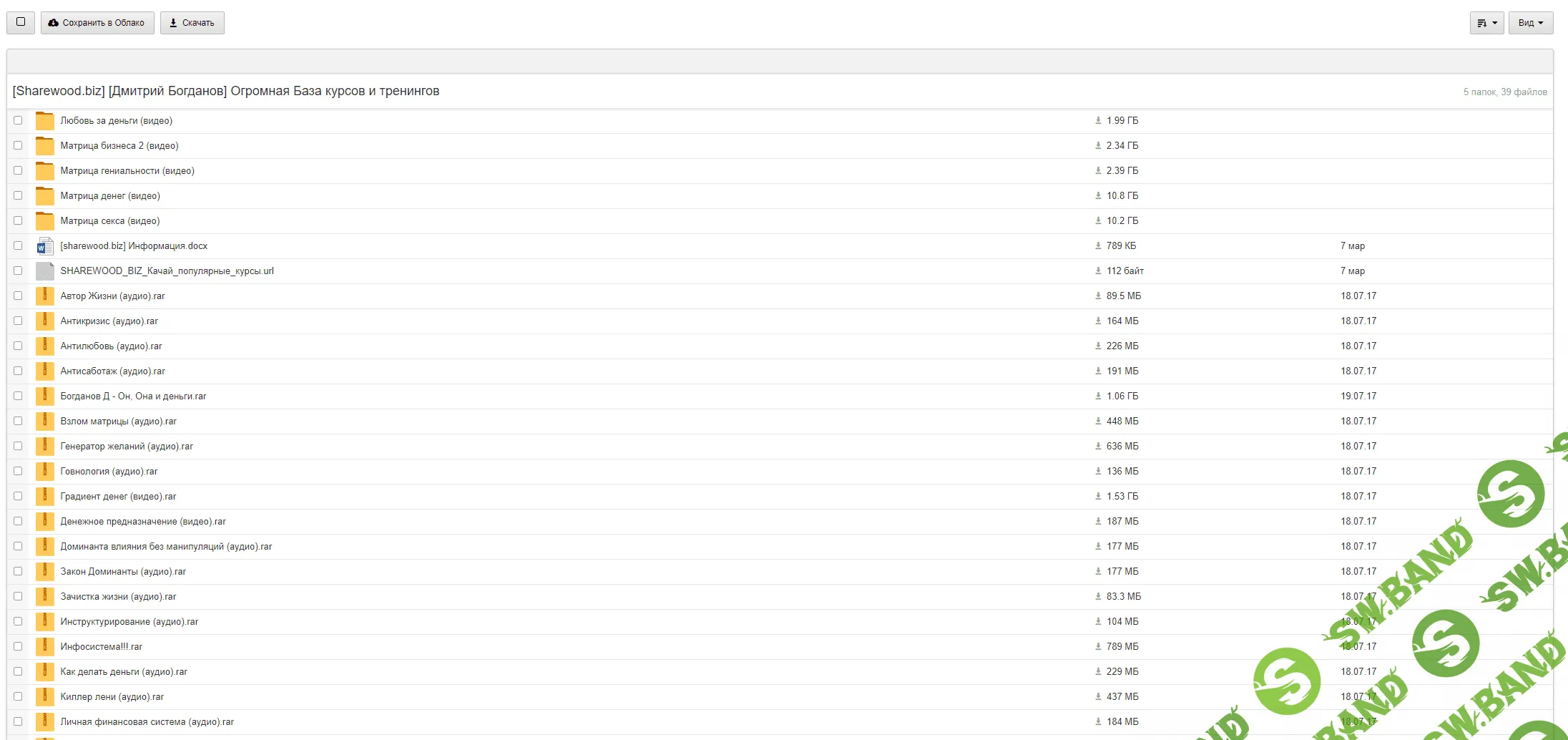The height and width of the screenshot is (740, 1568).
Task: Click download arrow beside 1.06 ГБ size
Action: click(1098, 396)
